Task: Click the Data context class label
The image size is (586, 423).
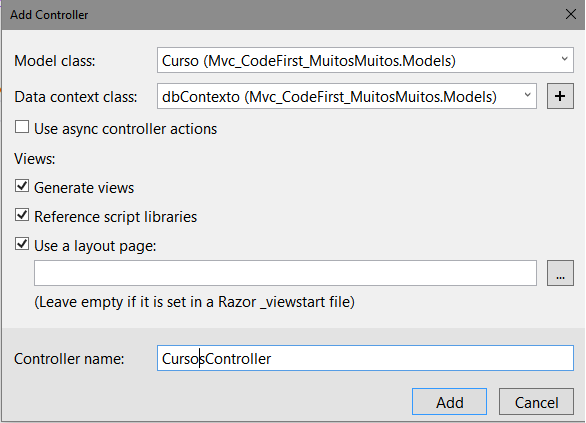Action: [x=76, y=97]
